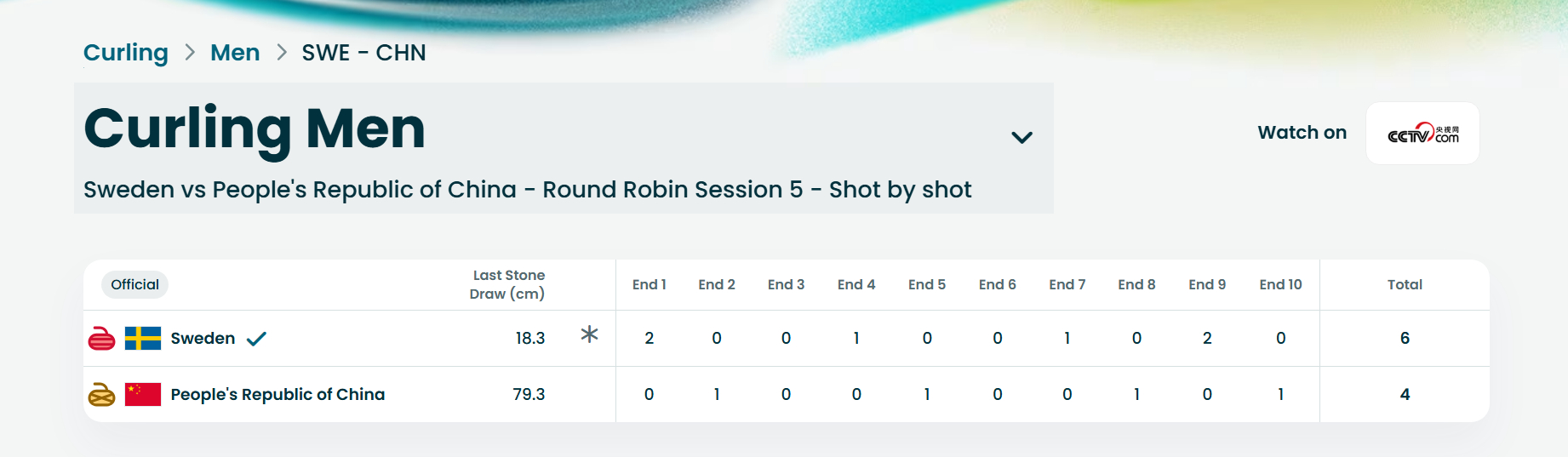Click the breadcrumb arrow after Men
Screen dimensions: 1568x457
pyautogui.click(x=281, y=53)
